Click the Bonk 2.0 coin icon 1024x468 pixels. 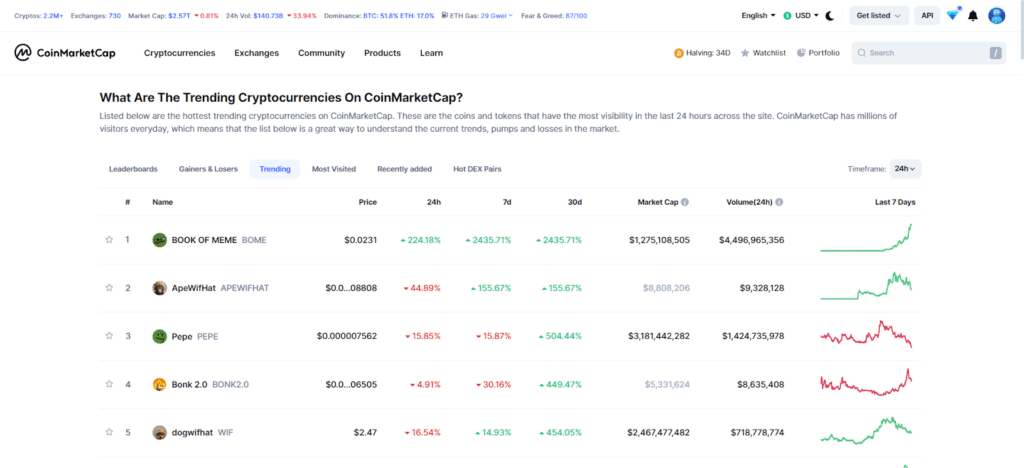(159, 384)
